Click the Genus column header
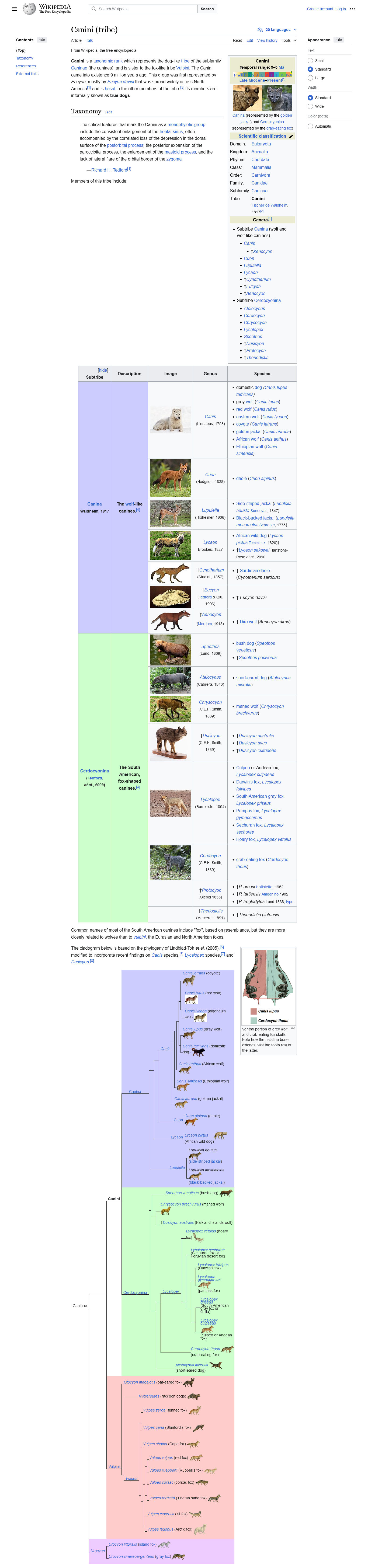 pyautogui.click(x=210, y=374)
